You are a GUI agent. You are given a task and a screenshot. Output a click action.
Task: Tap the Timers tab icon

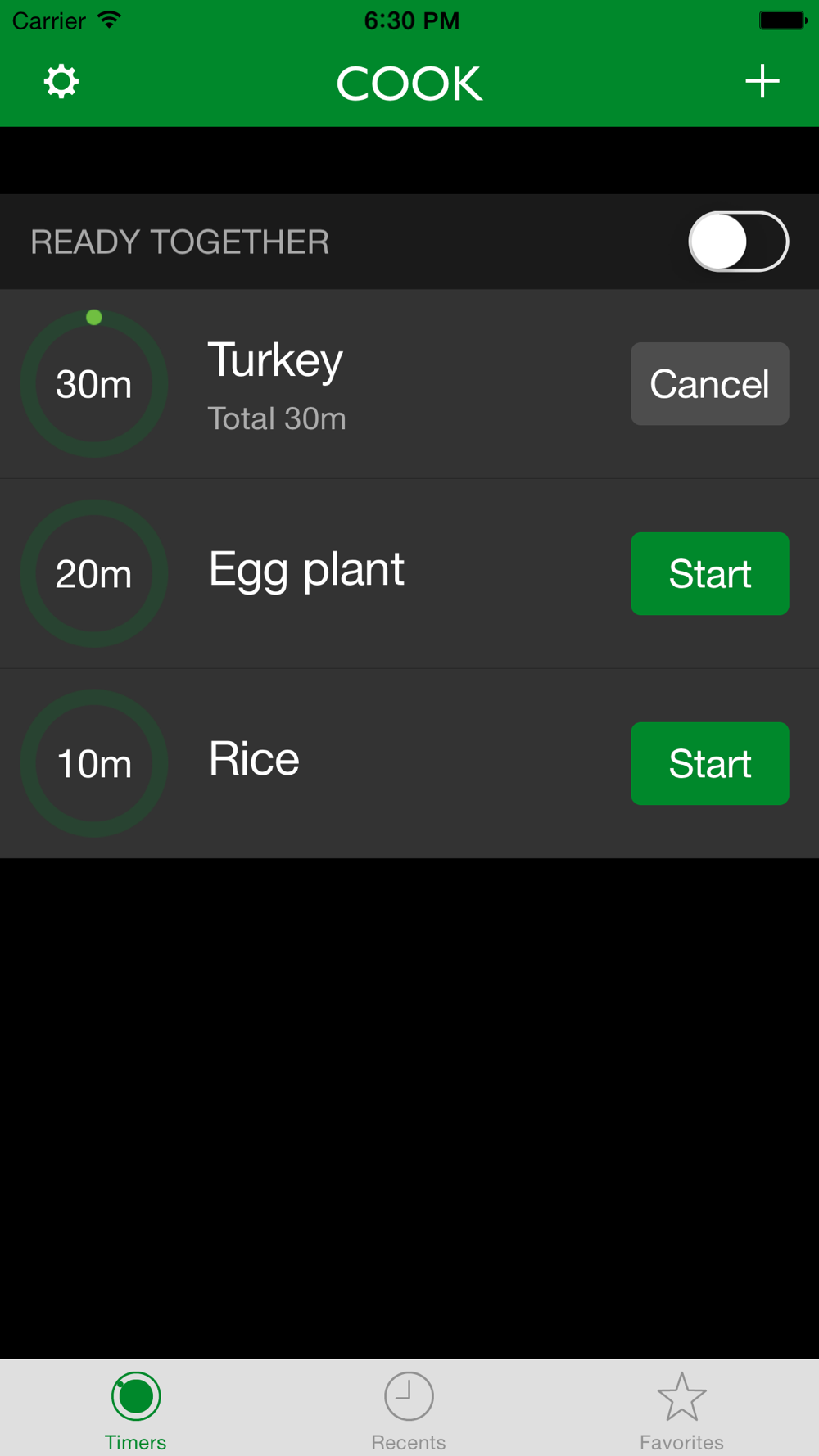[x=136, y=1396]
